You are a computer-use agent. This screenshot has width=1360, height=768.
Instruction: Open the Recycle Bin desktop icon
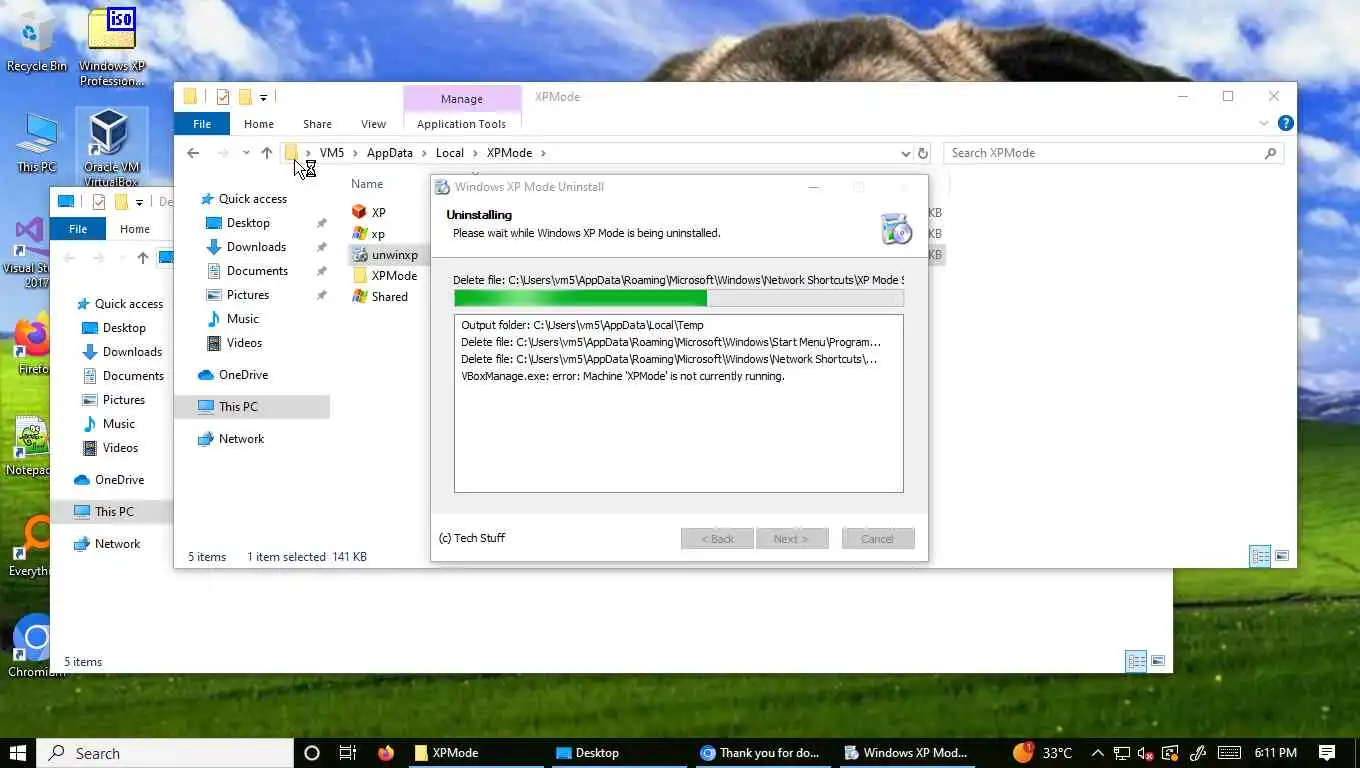(x=36, y=42)
